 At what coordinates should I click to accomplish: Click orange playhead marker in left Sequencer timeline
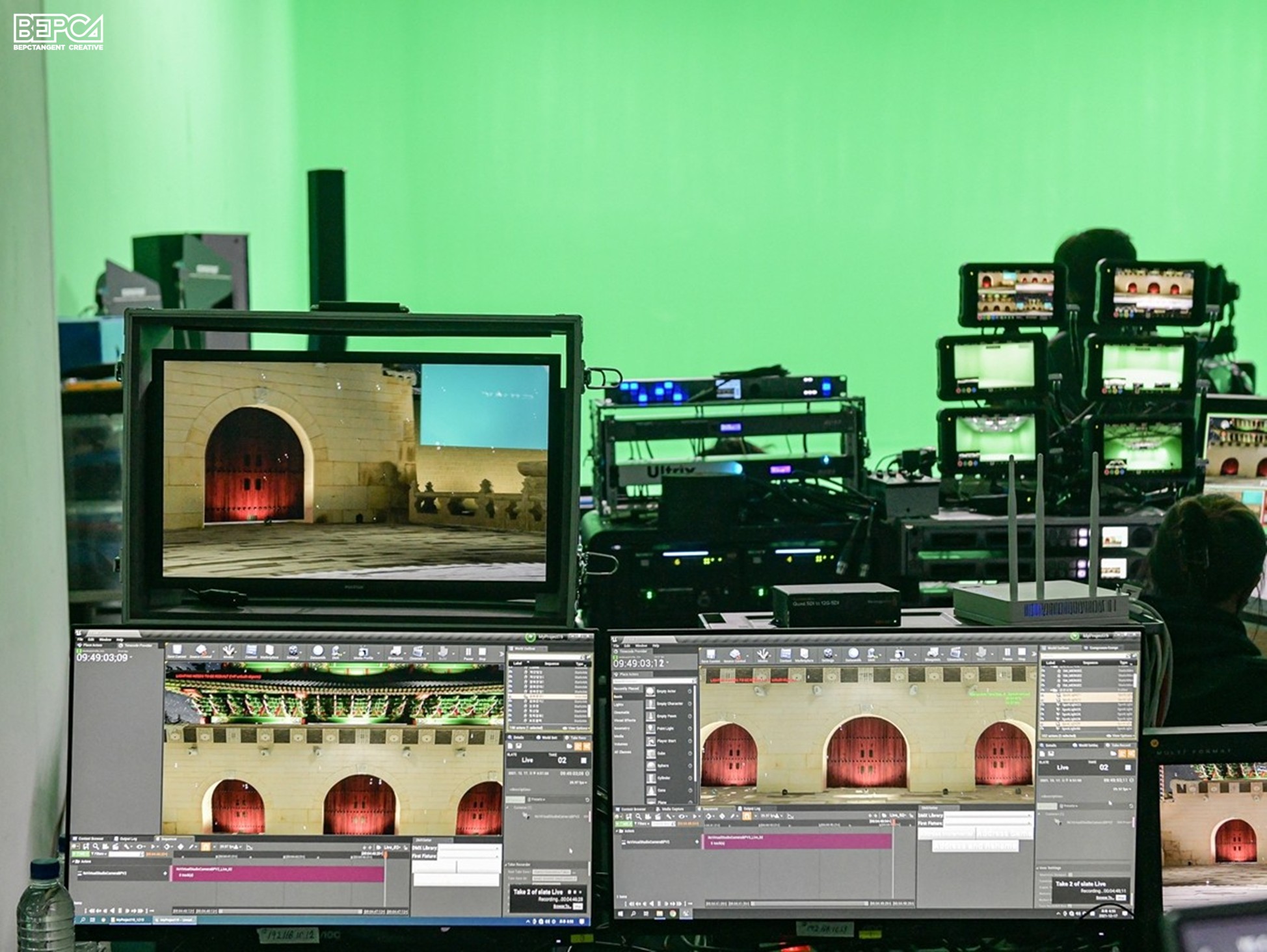385,855
